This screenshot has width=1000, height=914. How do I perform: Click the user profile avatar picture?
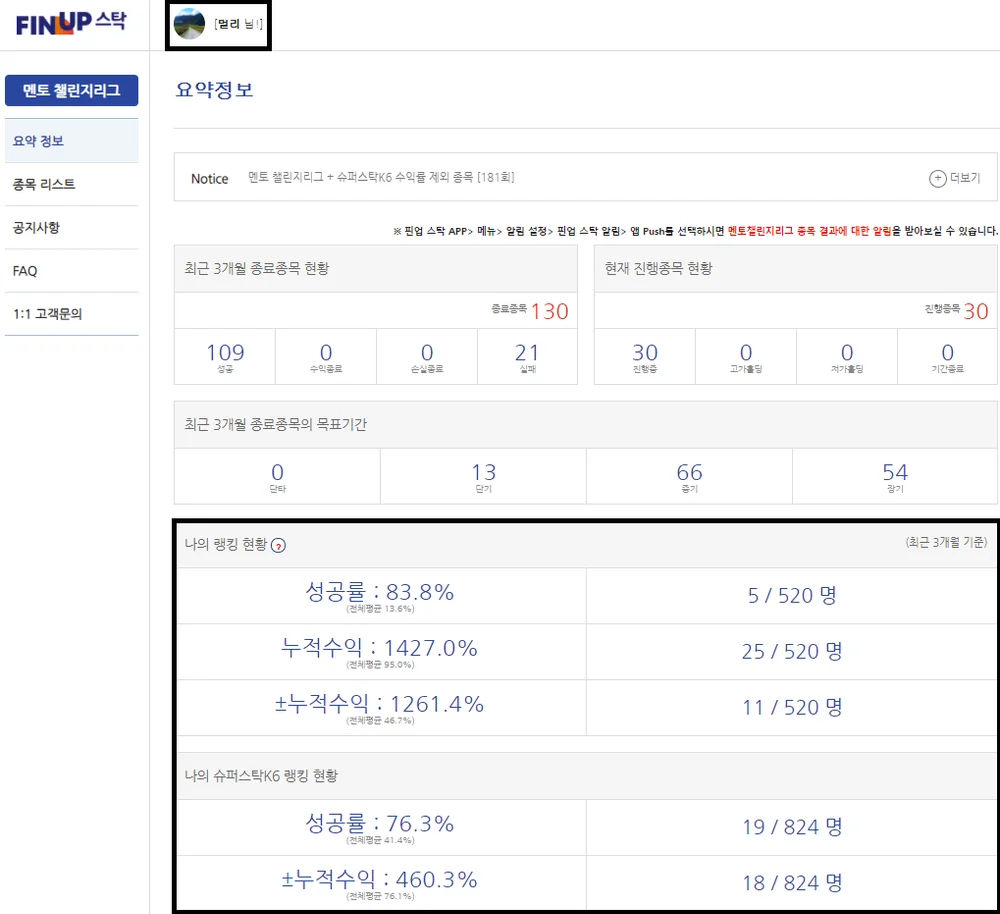189,24
